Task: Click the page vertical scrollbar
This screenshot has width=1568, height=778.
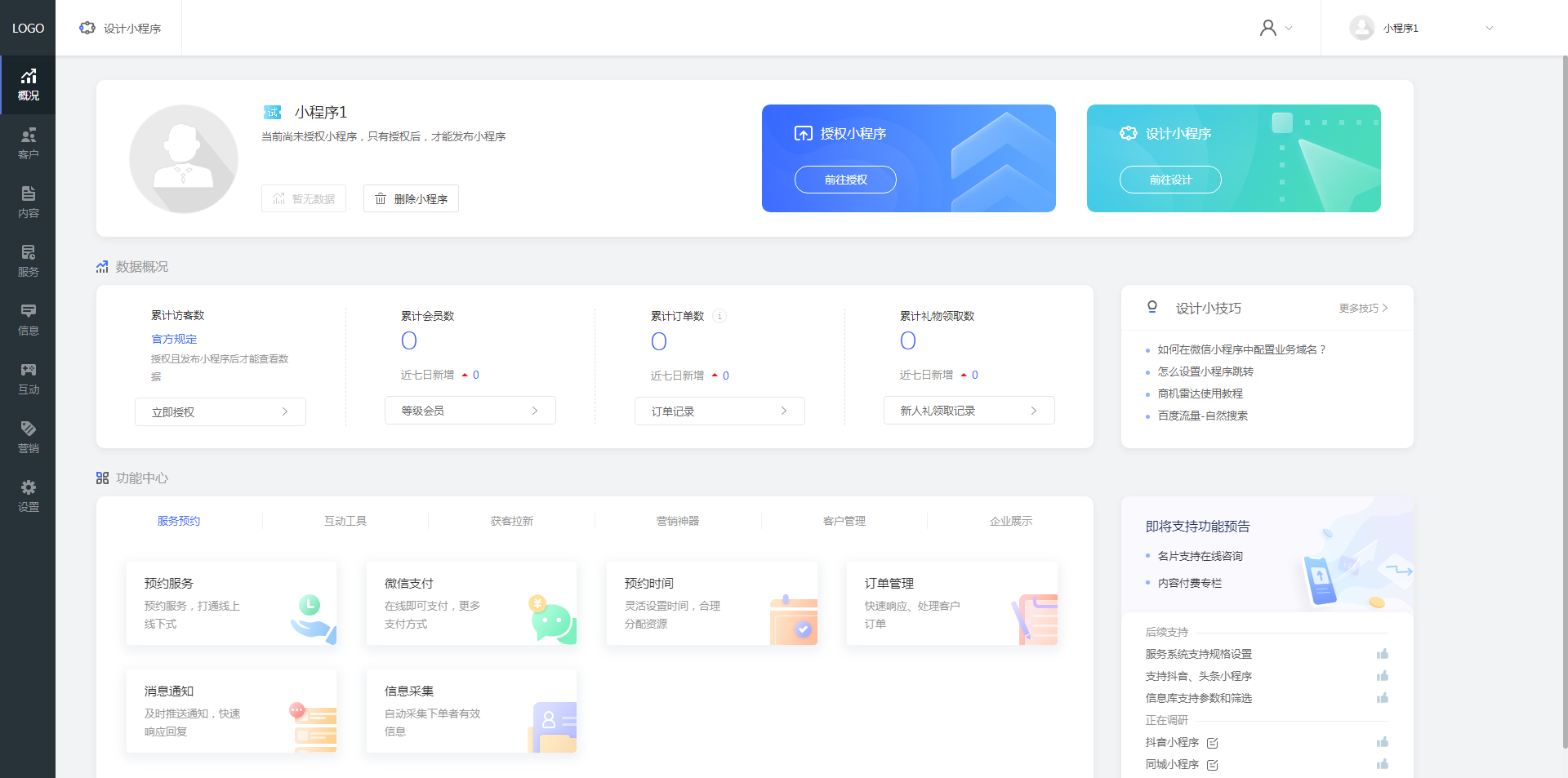Action: click(1564, 400)
